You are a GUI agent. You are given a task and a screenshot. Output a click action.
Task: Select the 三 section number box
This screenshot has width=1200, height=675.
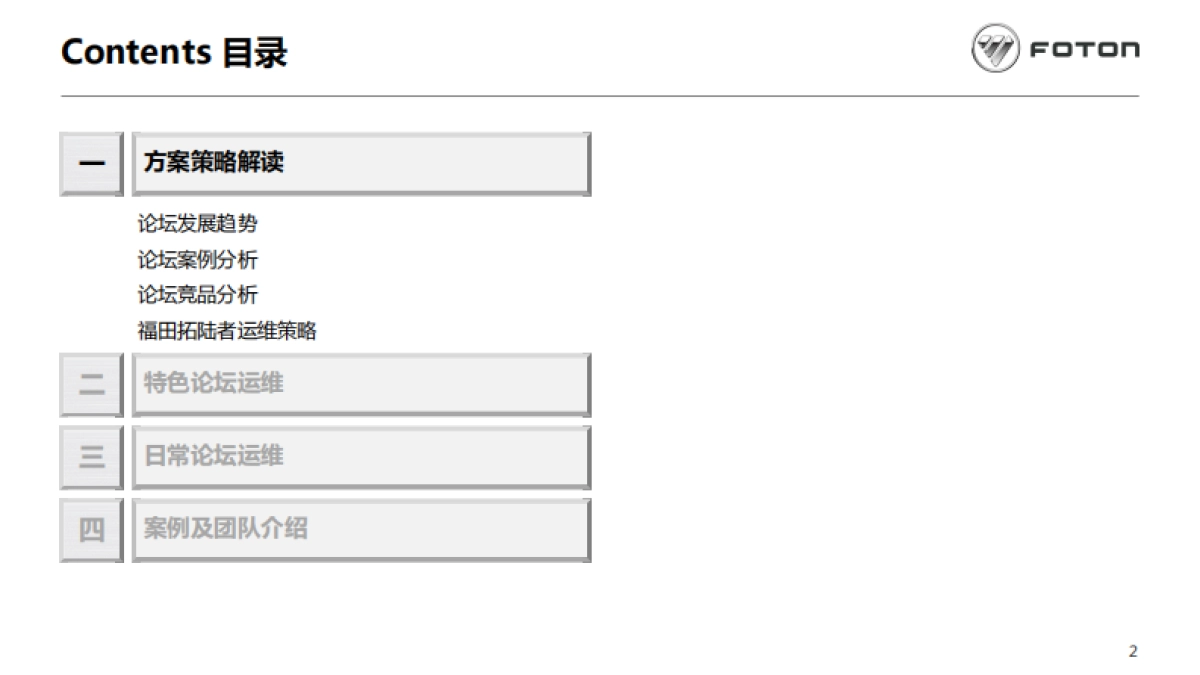click(x=91, y=457)
